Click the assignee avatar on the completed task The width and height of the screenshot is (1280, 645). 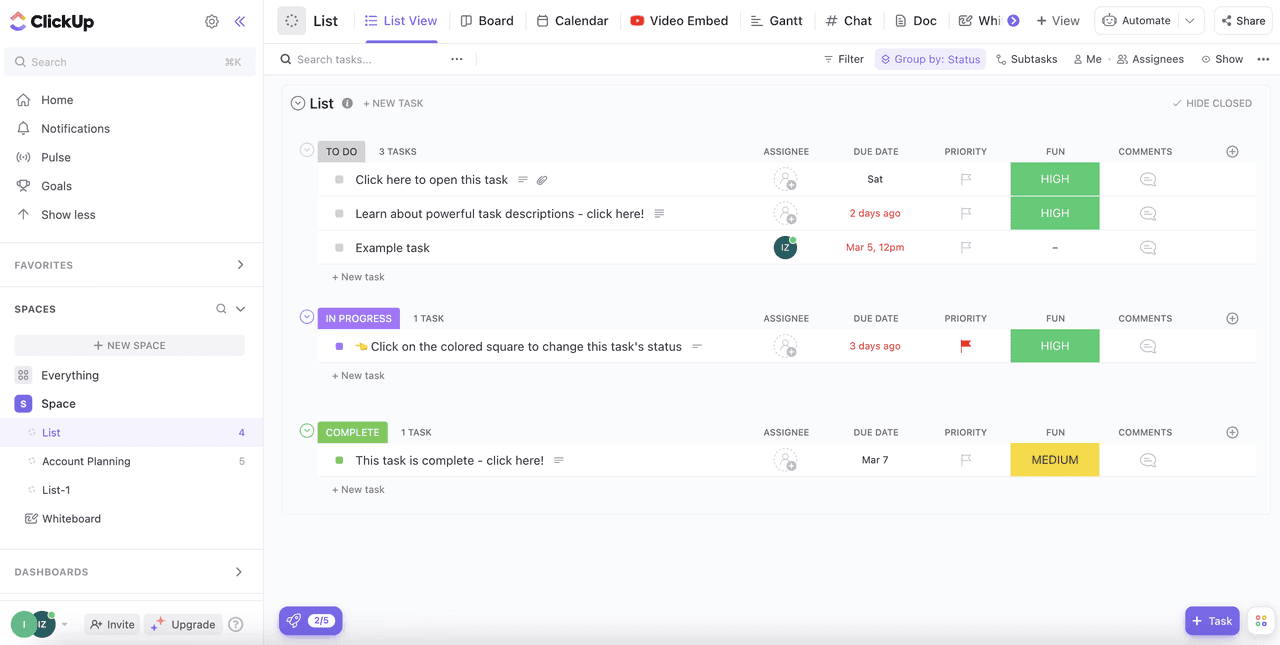(x=786, y=460)
